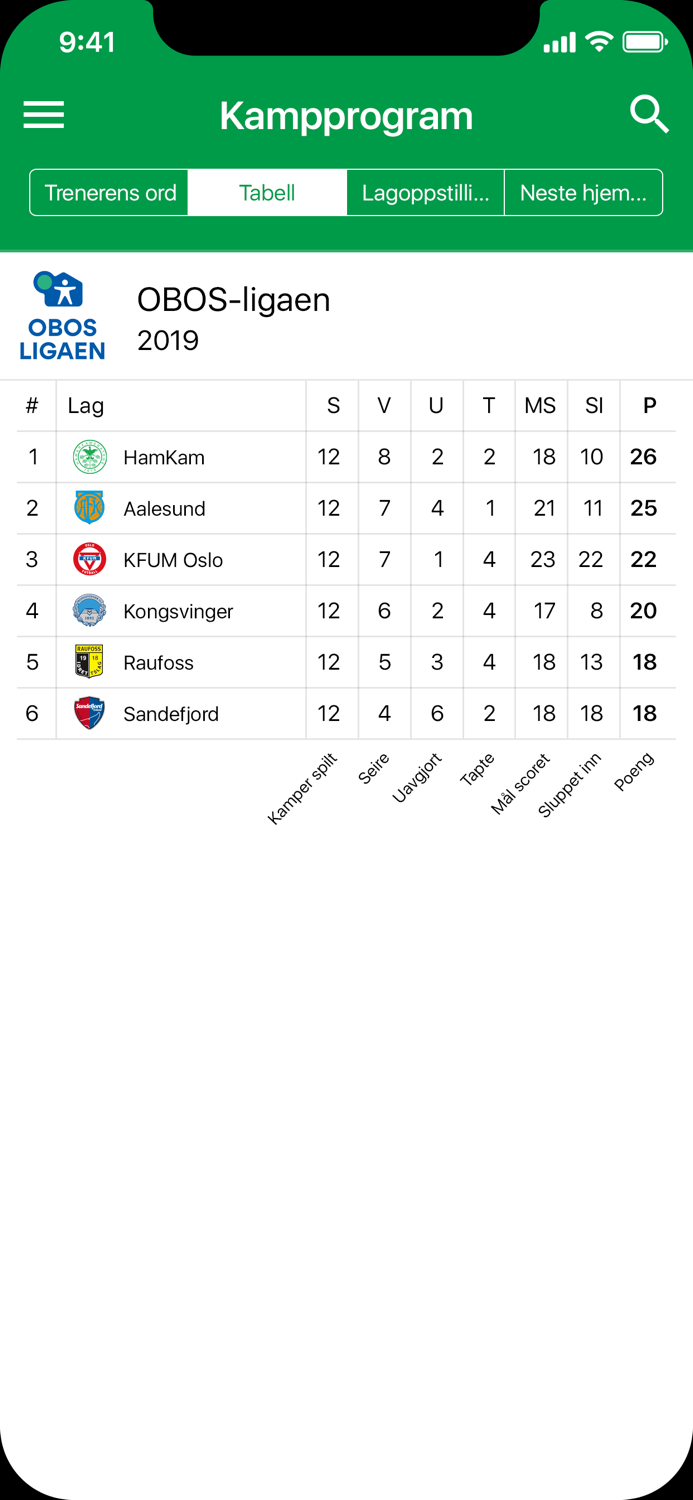693x1500 pixels.
Task: Click the OBOS-ligaen league logo
Action: [62, 313]
